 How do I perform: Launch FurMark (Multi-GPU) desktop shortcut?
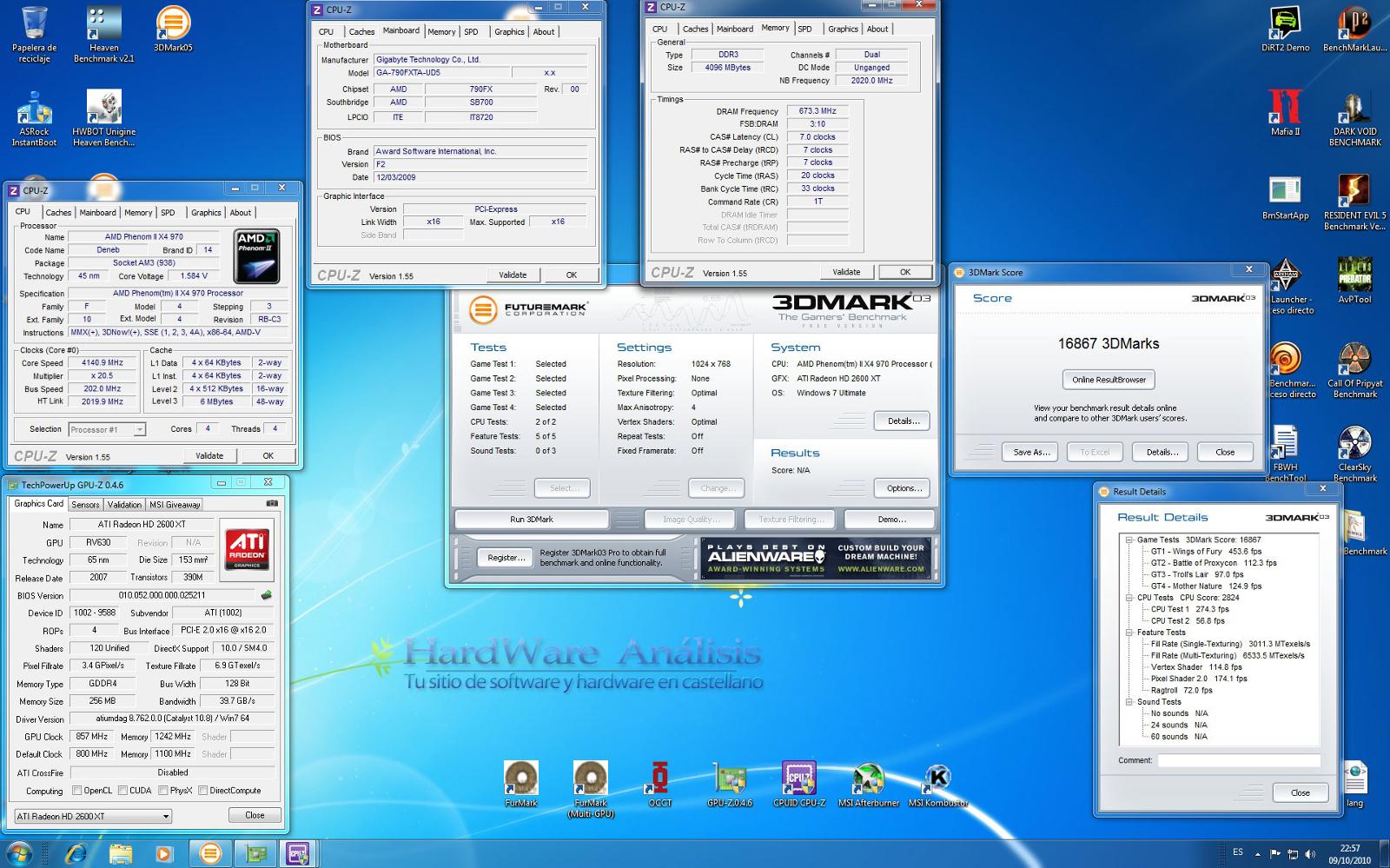(x=591, y=789)
